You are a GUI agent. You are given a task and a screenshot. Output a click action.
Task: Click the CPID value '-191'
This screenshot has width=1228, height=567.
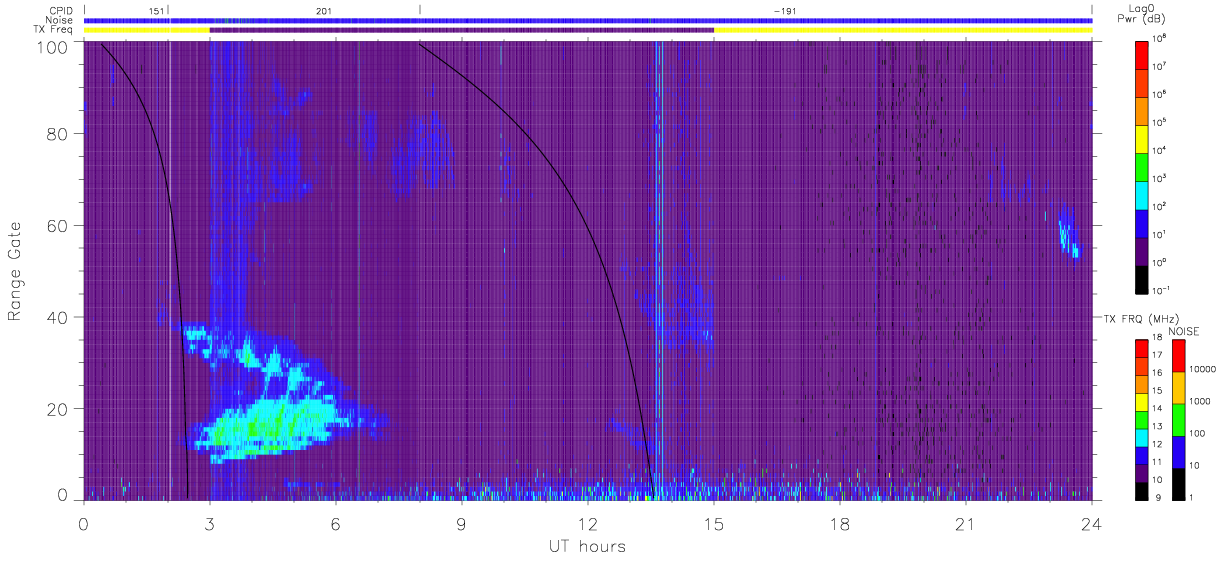(x=785, y=10)
